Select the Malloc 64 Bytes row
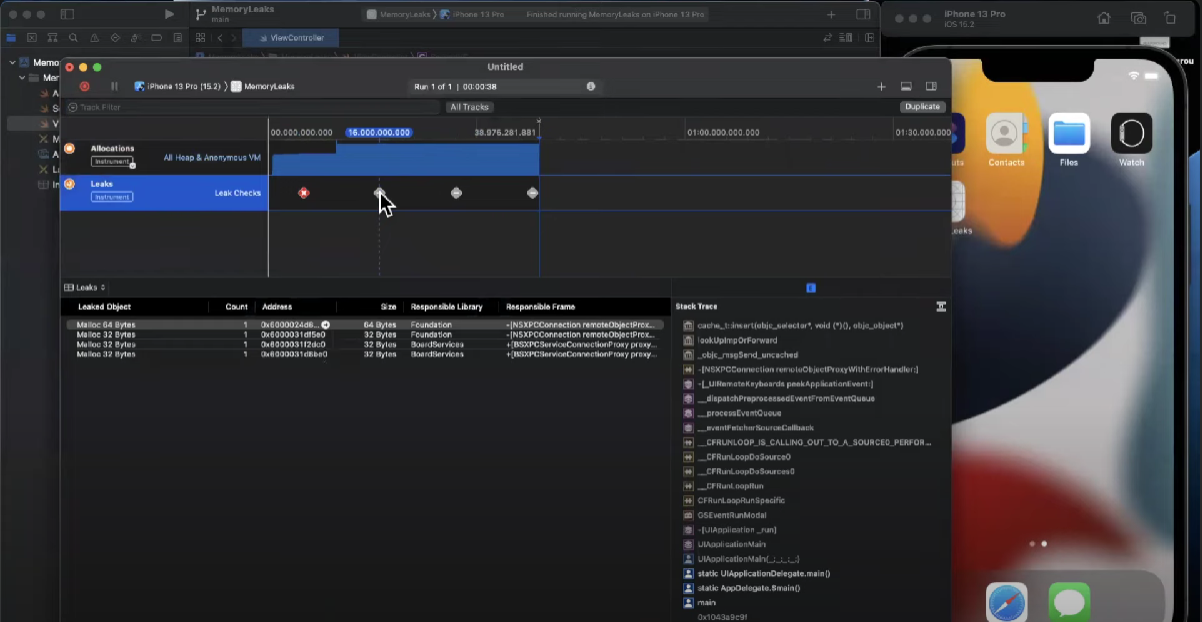This screenshot has width=1202, height=622. click(x=366, y=325)
